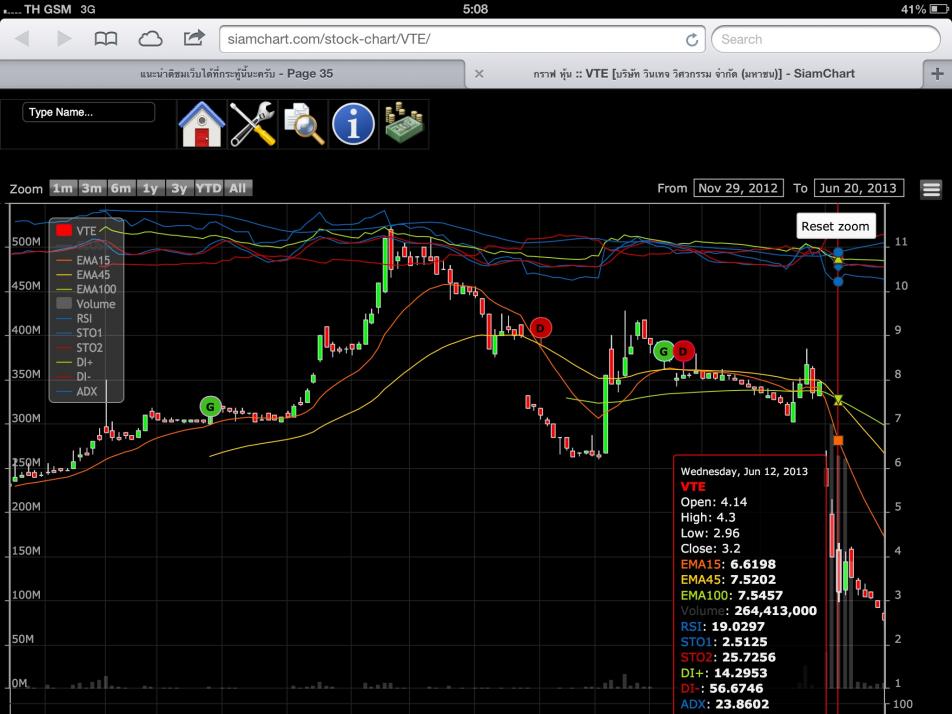Open the From date field Nov 29, 2012
This screenshot has width=952, height=714.
point(738,188)
